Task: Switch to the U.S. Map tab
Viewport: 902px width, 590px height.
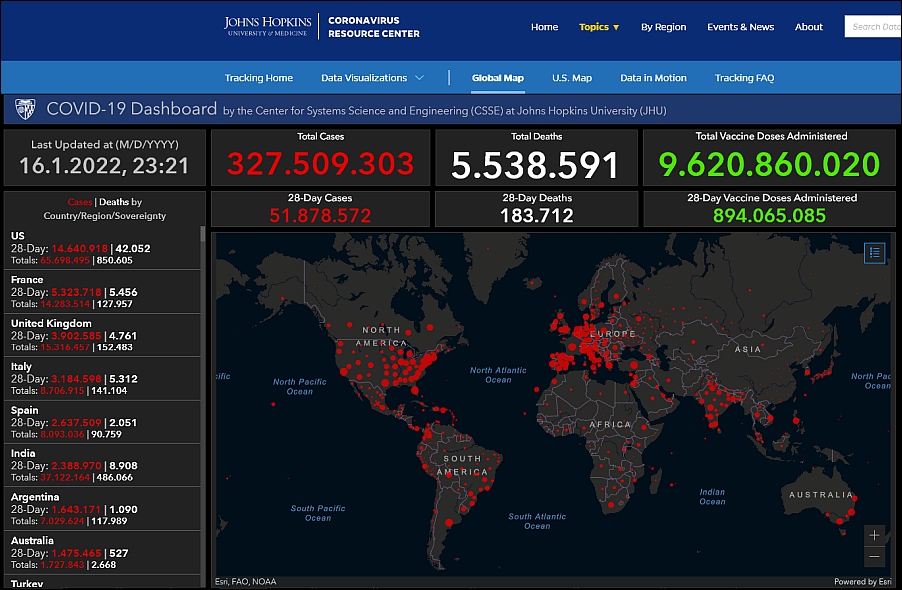Action: [572, 78]
